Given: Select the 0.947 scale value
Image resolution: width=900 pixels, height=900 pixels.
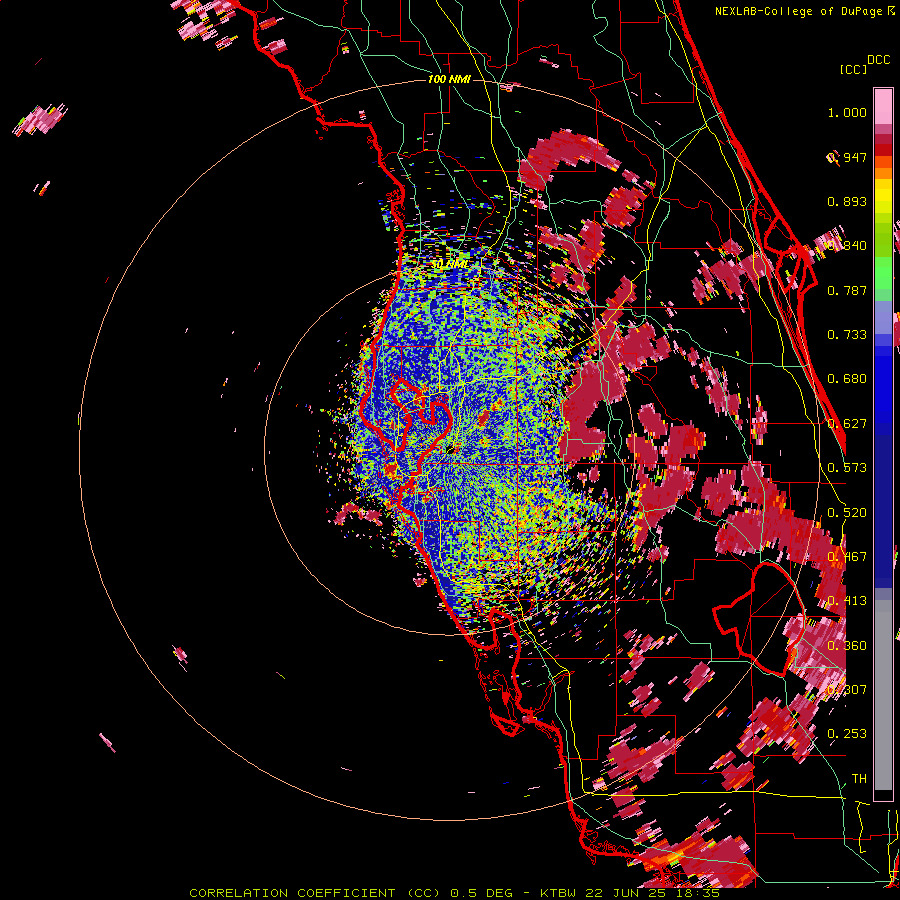Looking at the screenshot, I should click(x=847, y=157).
